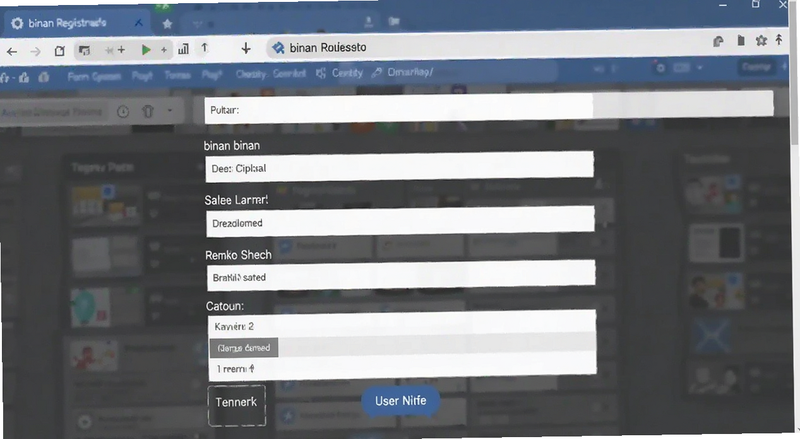Click the blue User Nitfe button
This screenshot has height=439, width=800.
coord(401,401)
